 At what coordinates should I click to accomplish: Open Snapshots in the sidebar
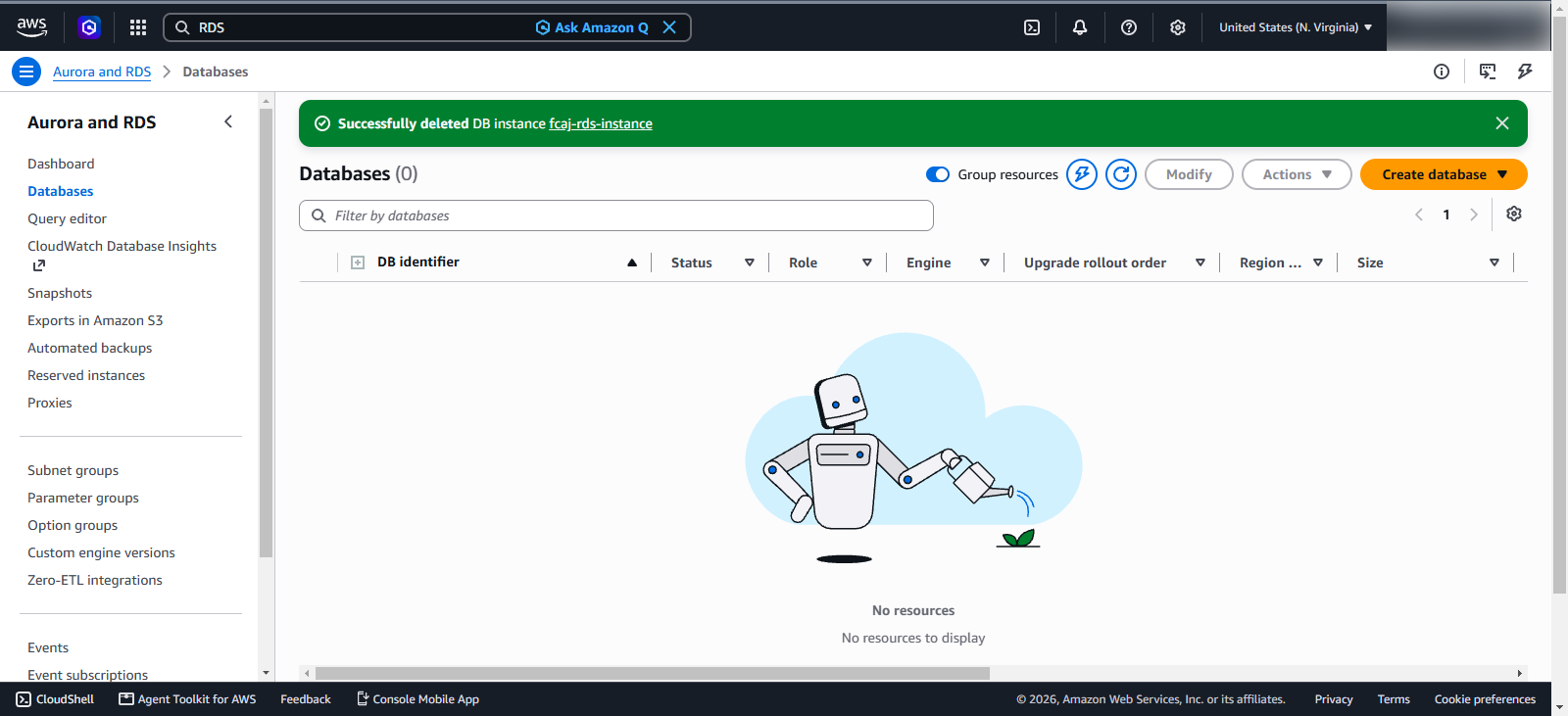click(60, 293)
